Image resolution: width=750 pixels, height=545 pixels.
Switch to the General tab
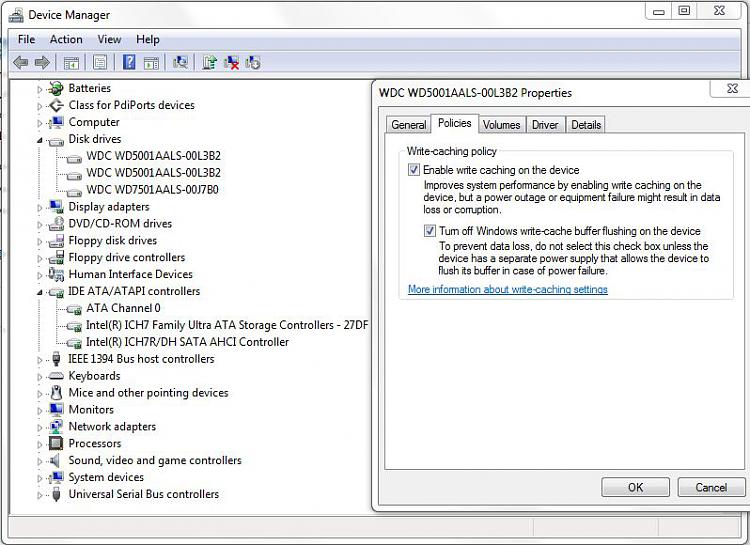[x=408, y=125]
